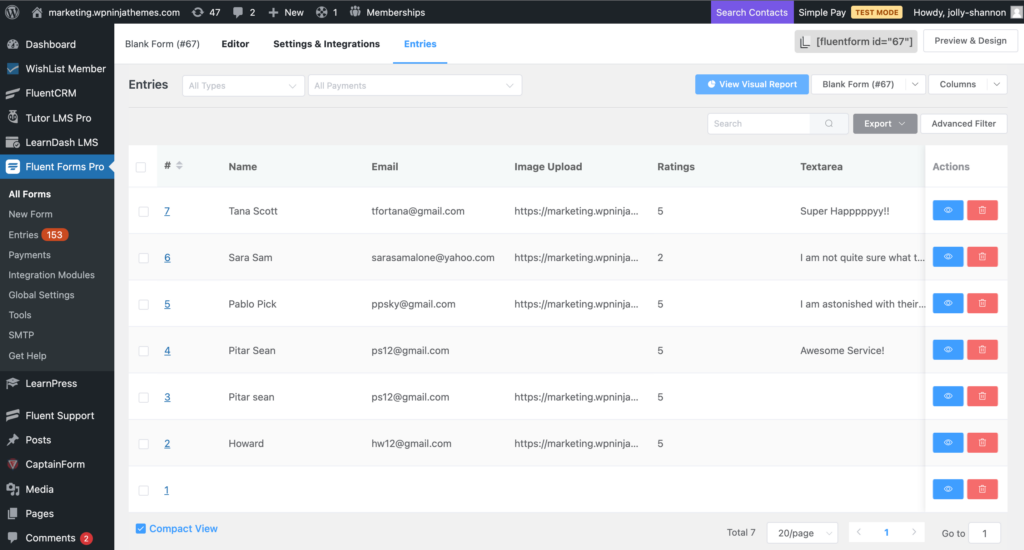Screen dimensions: 1024x550
Task: Disable the Compact View checkbox
Action: pos(140,528)
